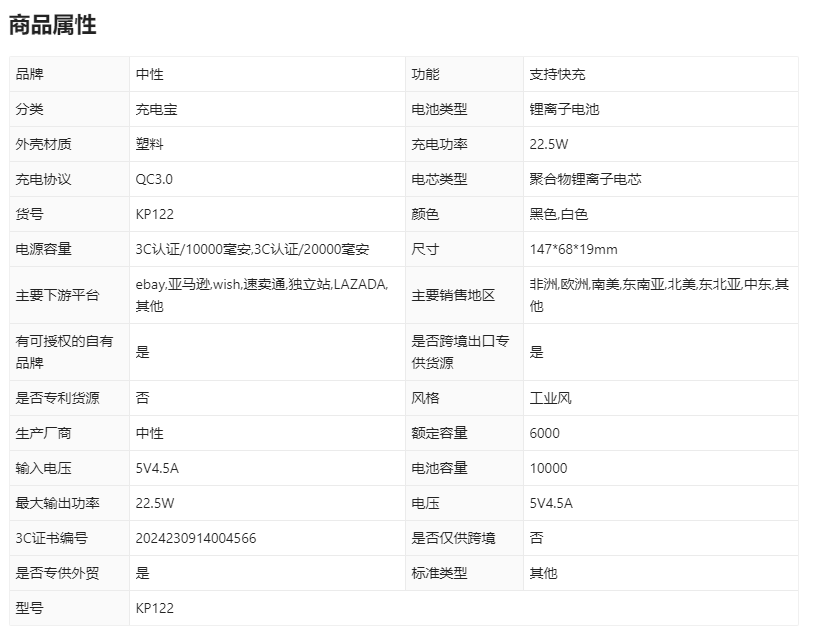Select the 有可授权的自有品牌 label cell
Screen dimensions: 816x637
pyautogui.click(x=65, y=352)
